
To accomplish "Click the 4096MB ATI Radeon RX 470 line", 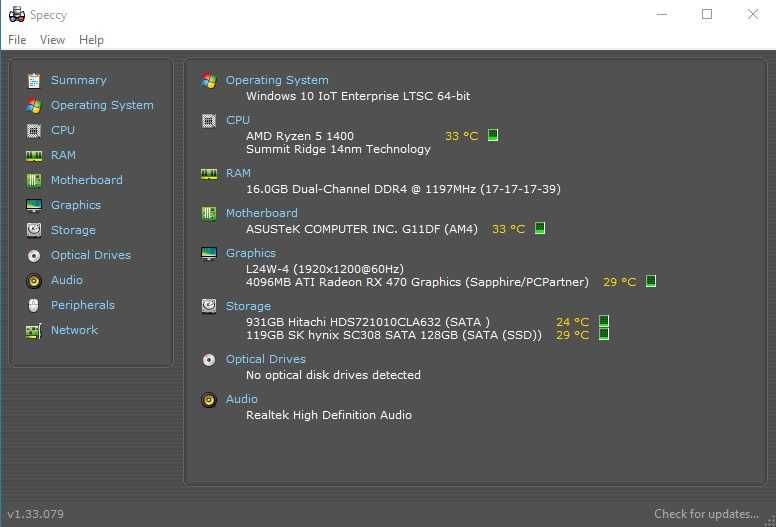I will [418, 282].
